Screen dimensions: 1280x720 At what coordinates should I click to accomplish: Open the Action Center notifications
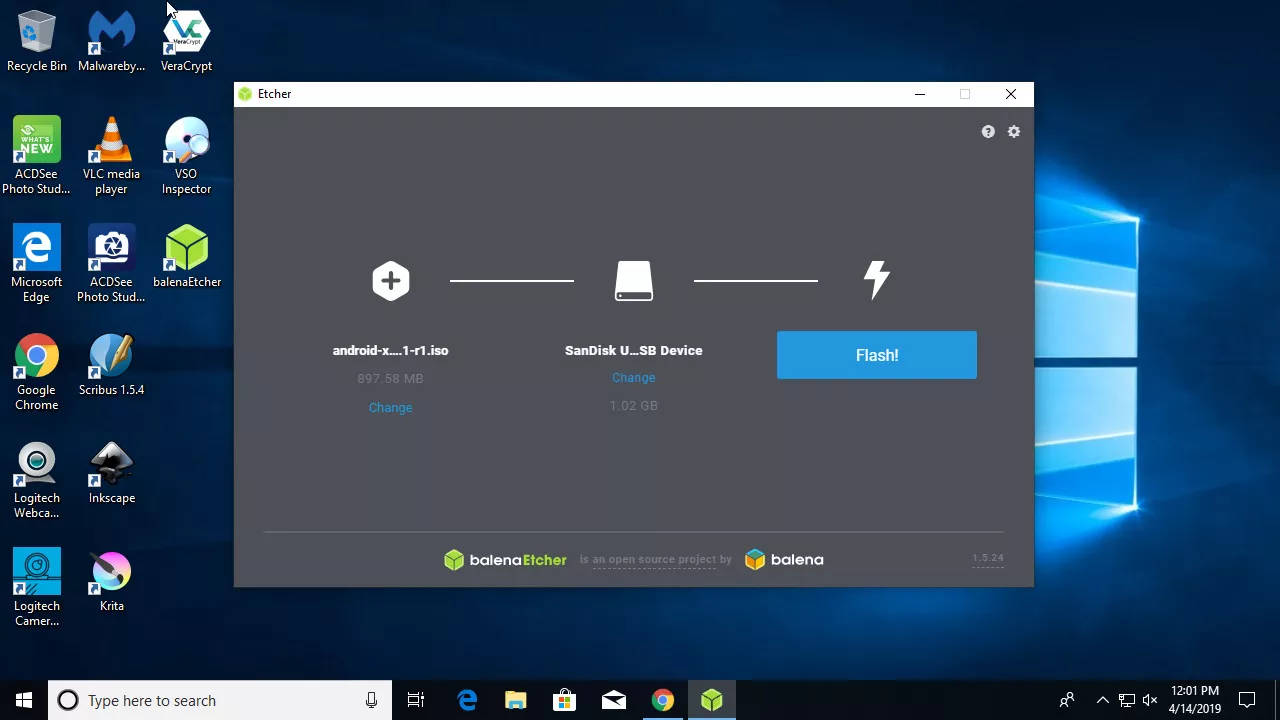point(1247,700)
